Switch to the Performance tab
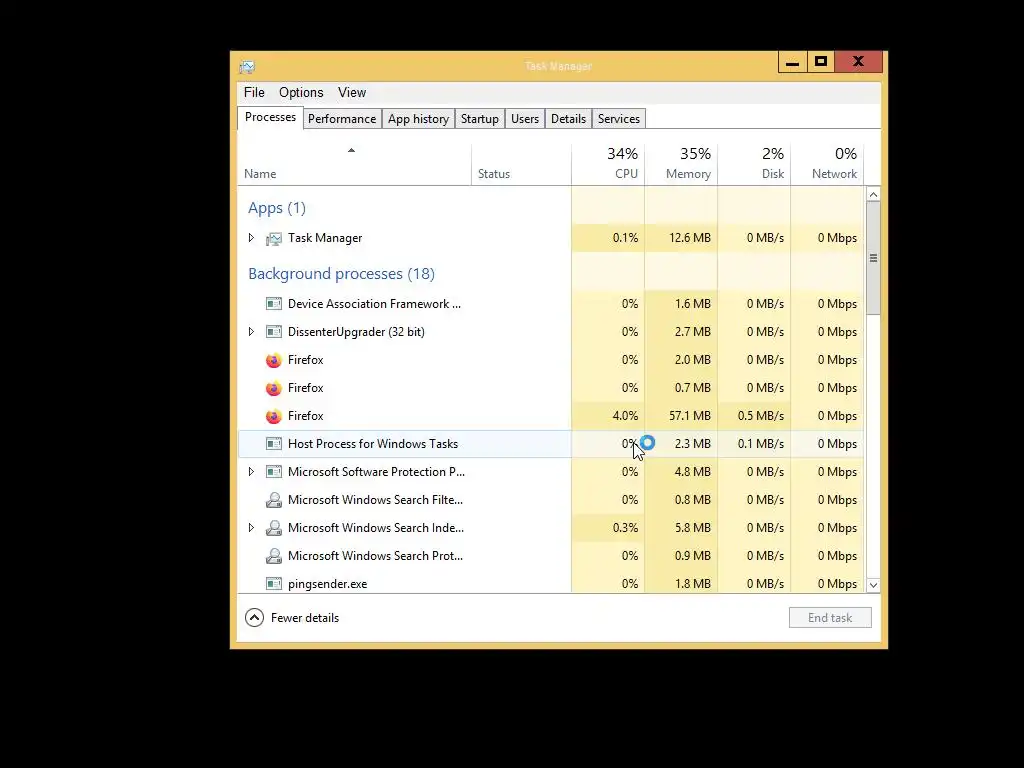This screenshot has width=1024, height=768. [x=342, y=119]
